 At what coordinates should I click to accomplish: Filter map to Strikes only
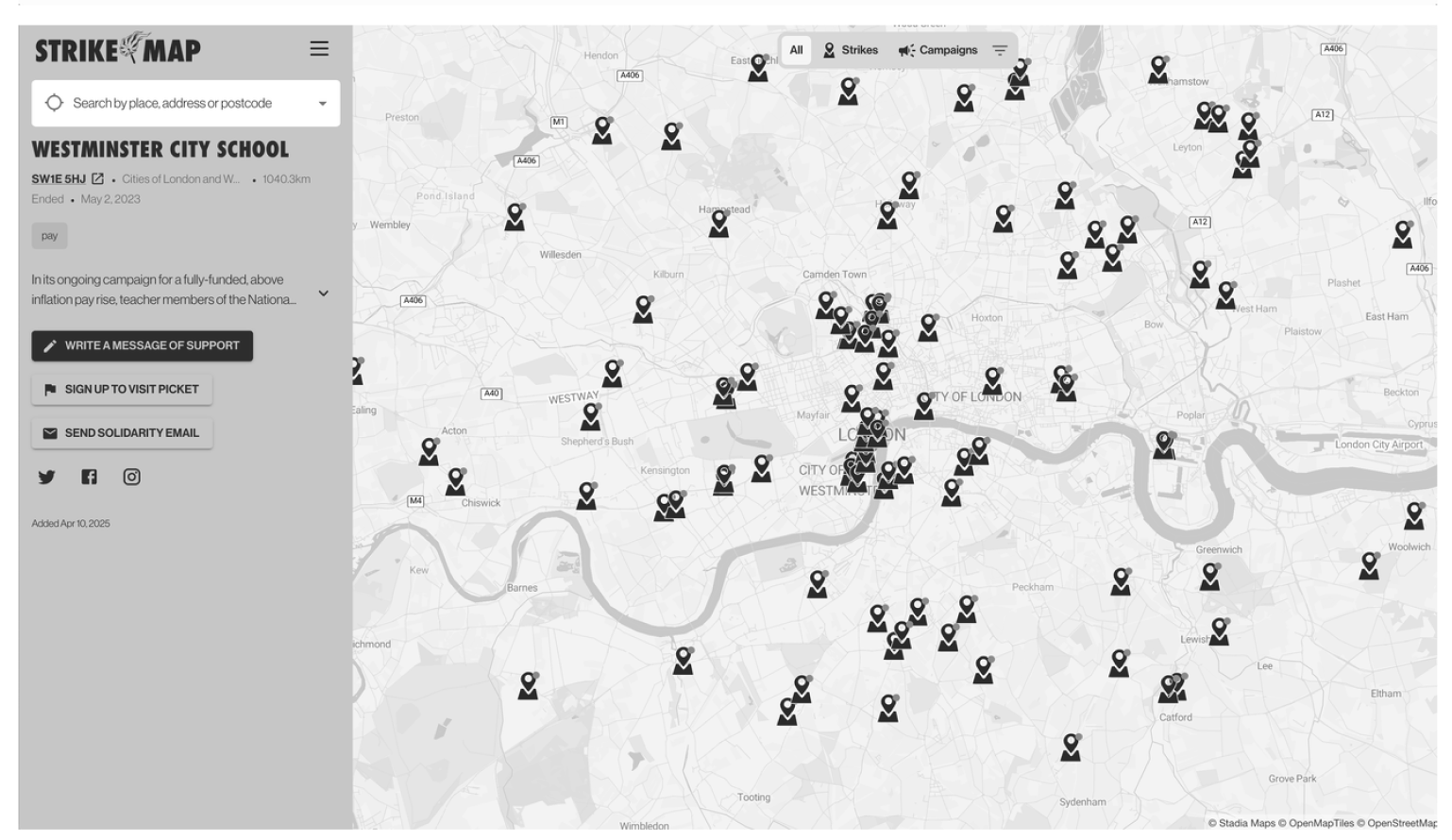tap(851, 50)
